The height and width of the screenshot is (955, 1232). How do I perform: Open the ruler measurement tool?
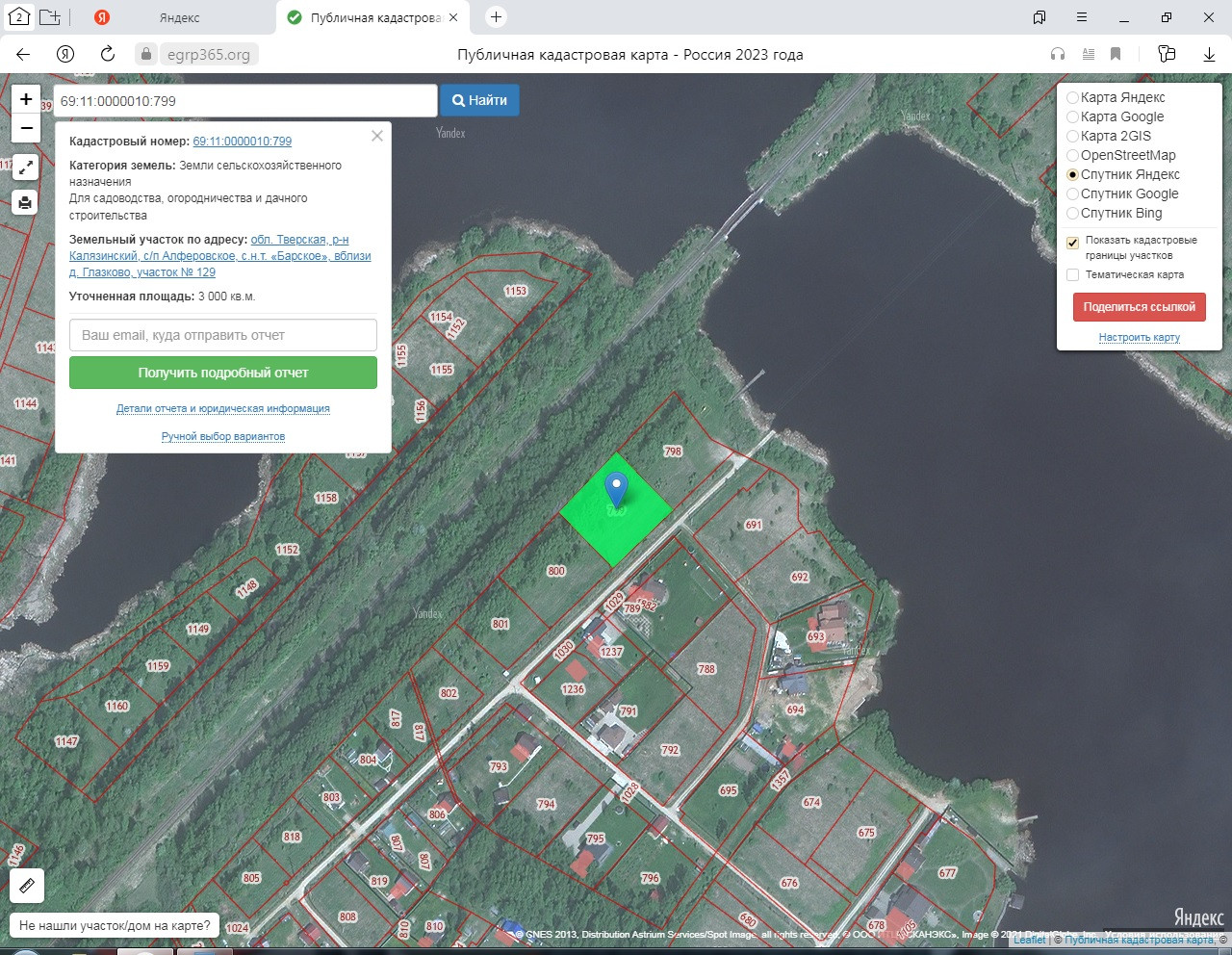[x=27, y=886]
